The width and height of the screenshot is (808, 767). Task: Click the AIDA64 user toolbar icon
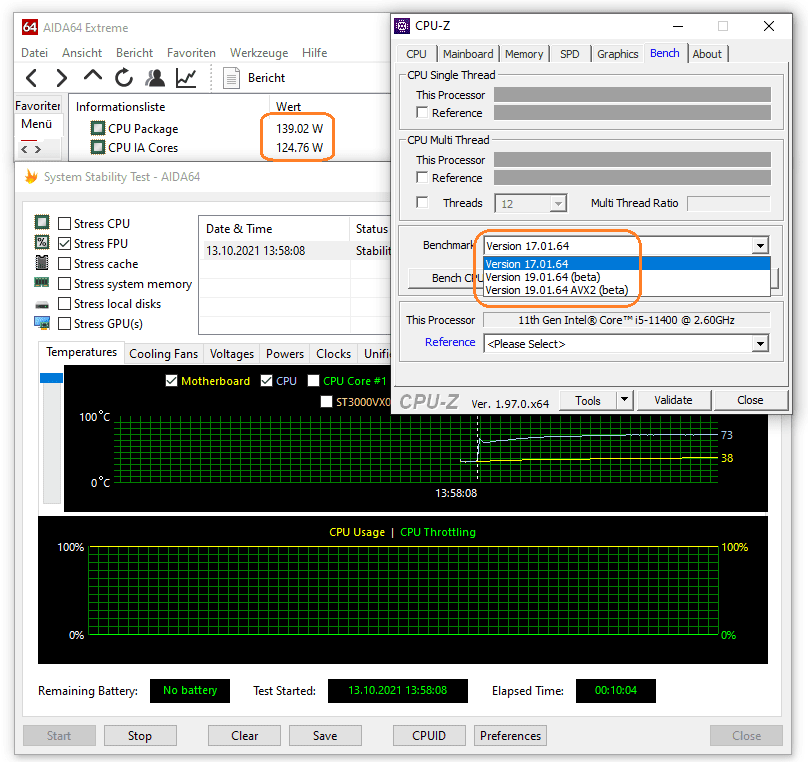[155, 78]
